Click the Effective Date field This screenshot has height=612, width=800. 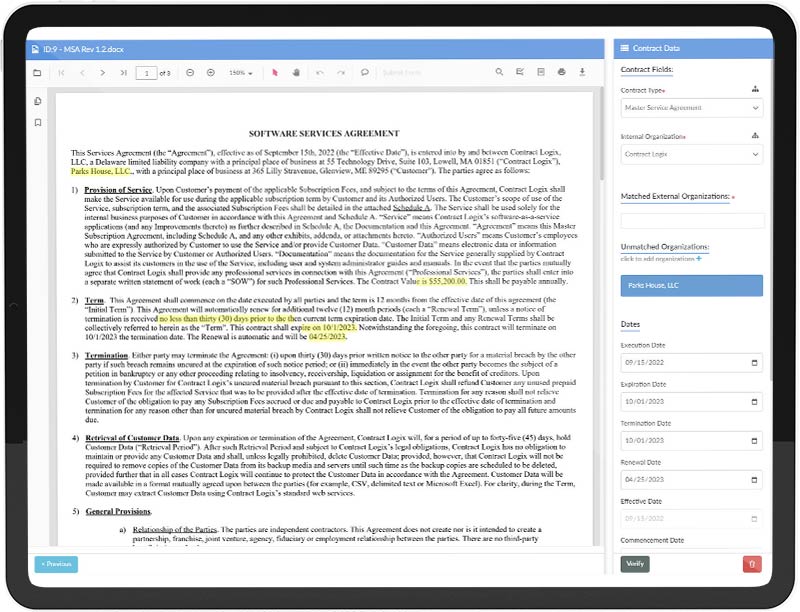[691, 519]
